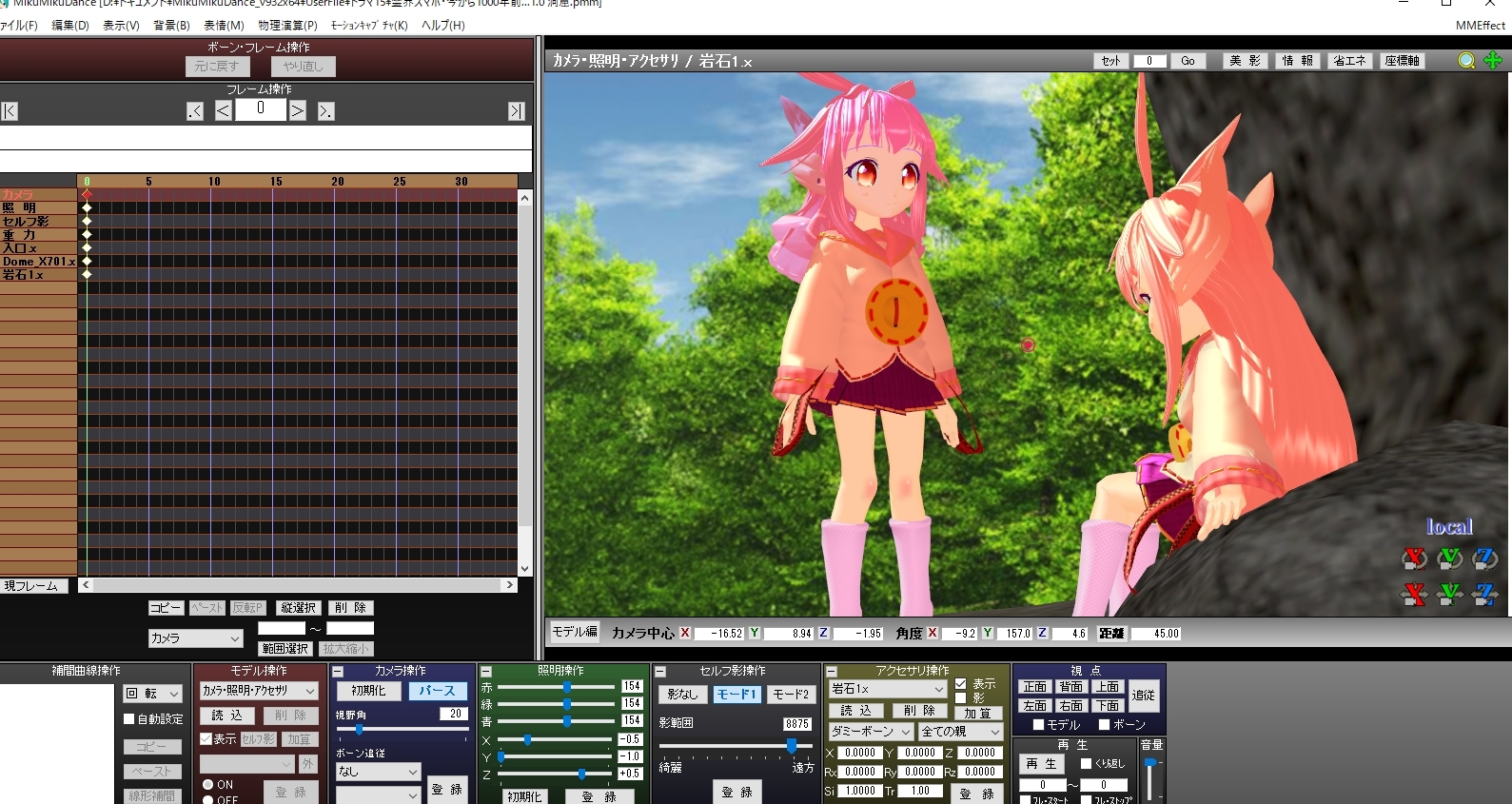
Task: Collapse the 照明操作 panel with minus icon
Action: click(485, 672)
